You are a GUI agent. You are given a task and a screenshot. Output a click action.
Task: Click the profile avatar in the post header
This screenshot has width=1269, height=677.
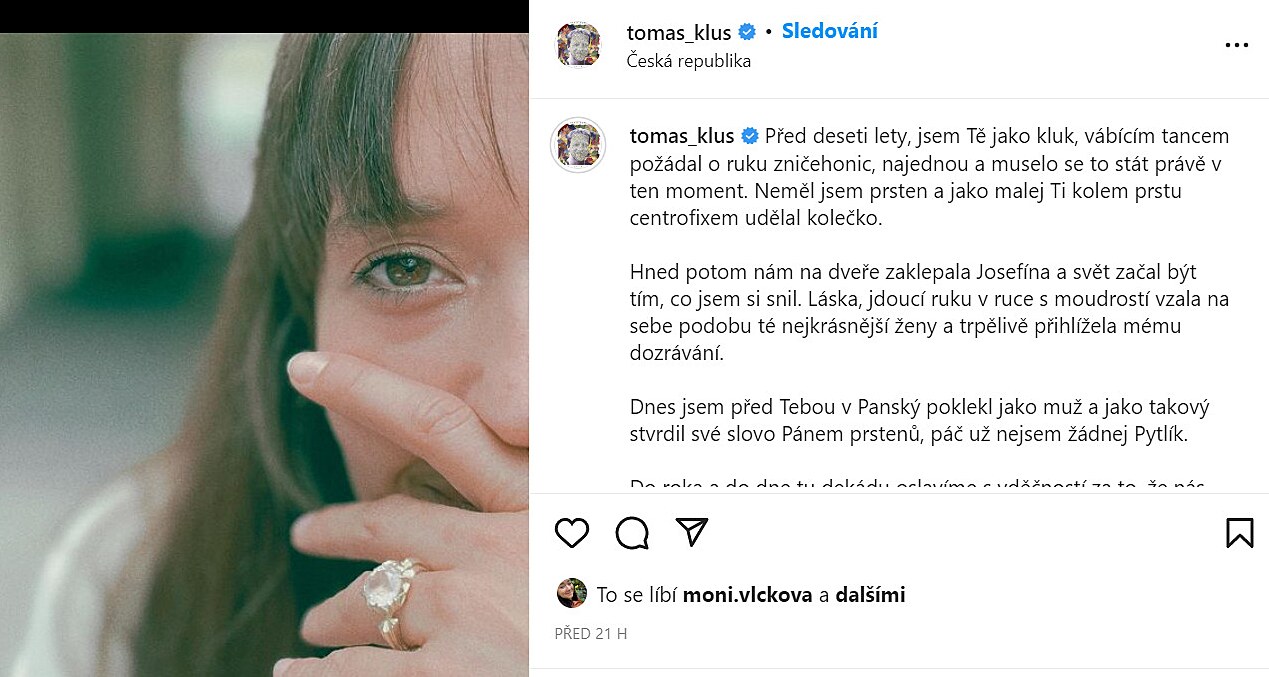(578, 45)
